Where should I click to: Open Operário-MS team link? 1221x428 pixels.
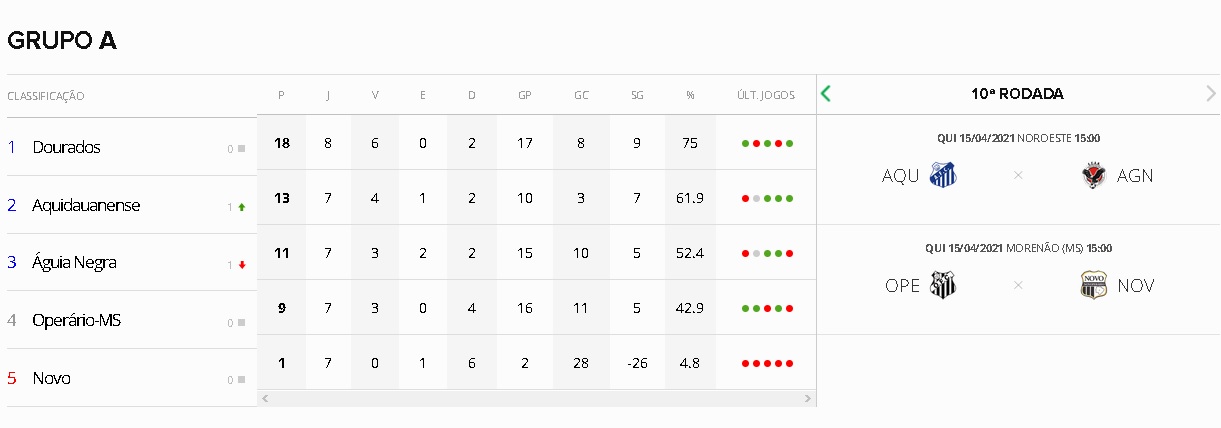[77, 320]
